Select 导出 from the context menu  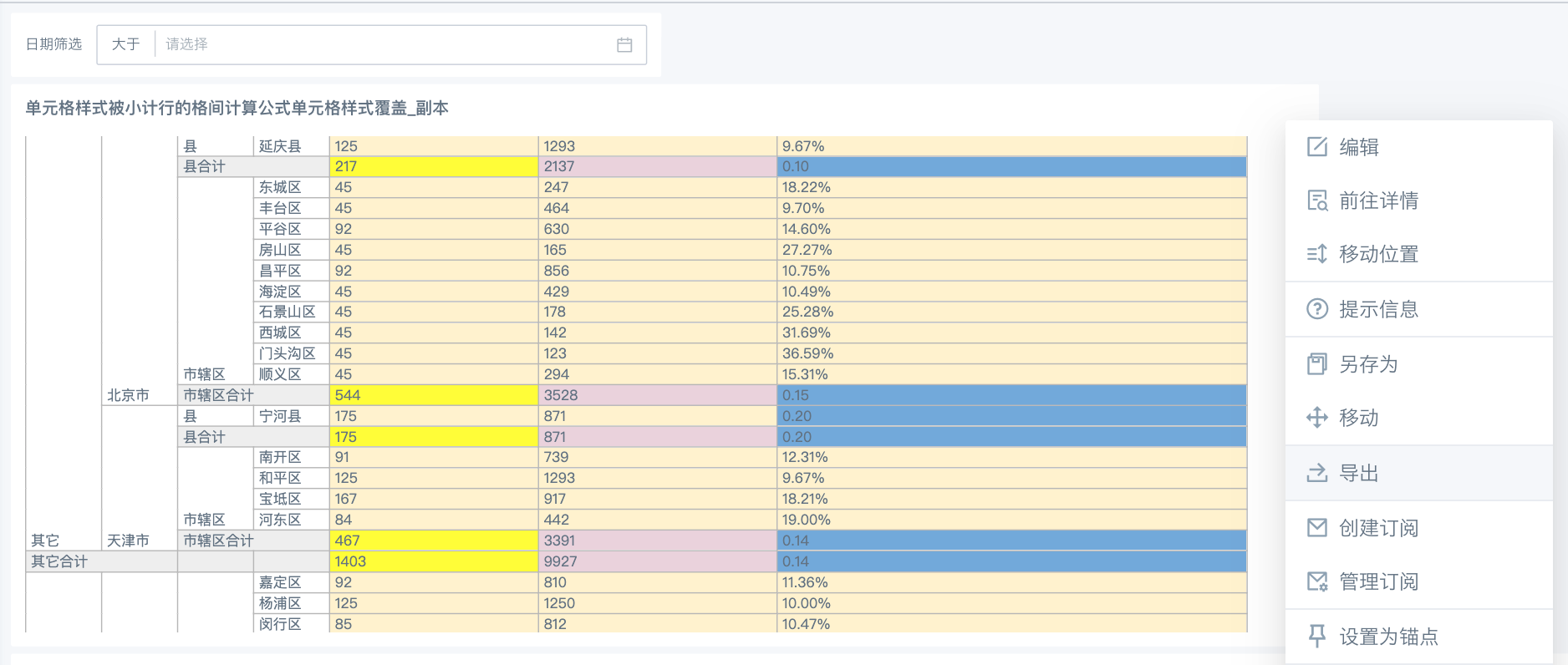pyautogui.click(x=1359, y=473)
